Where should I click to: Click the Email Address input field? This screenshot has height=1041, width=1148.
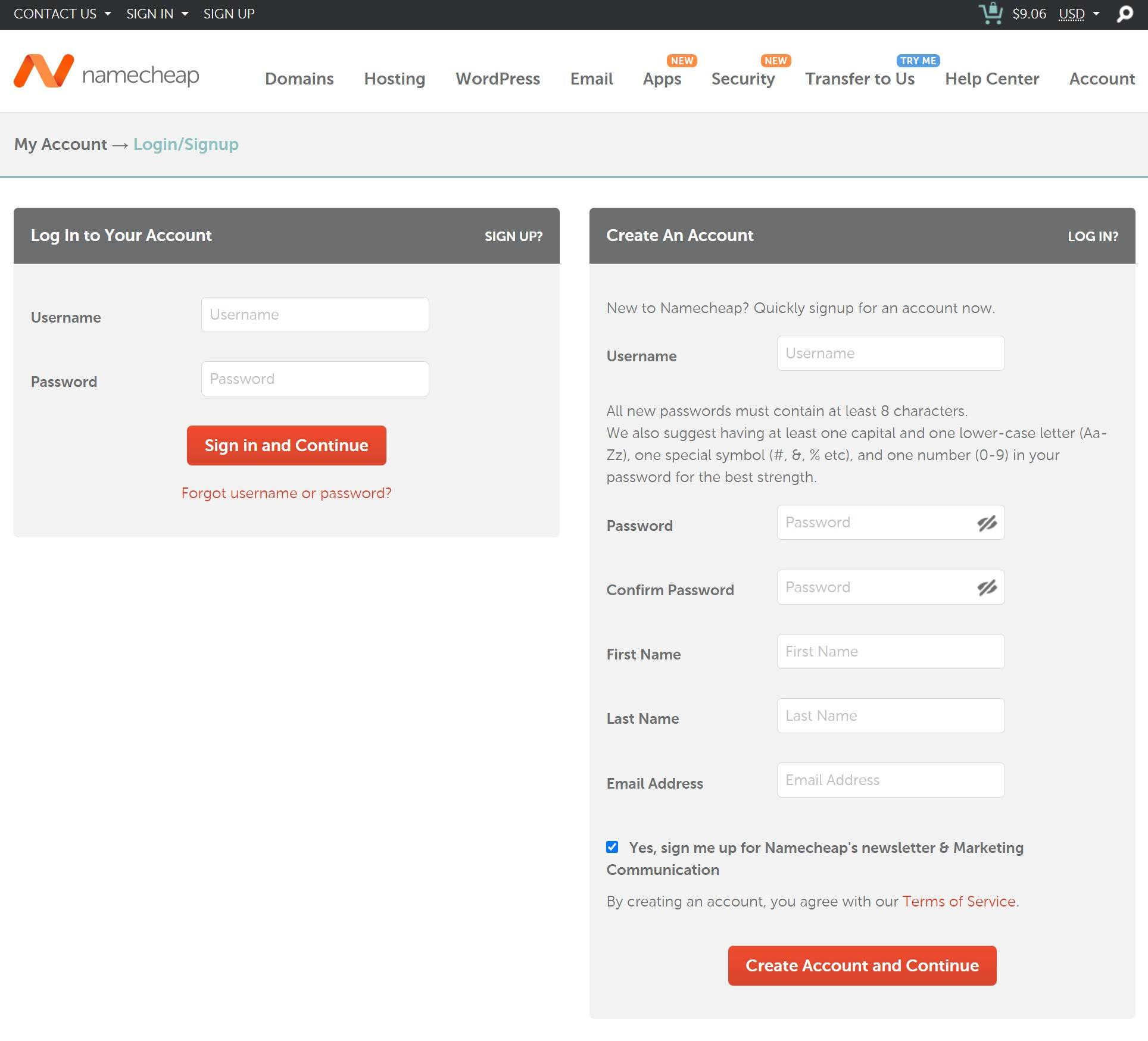click(890, 780)
